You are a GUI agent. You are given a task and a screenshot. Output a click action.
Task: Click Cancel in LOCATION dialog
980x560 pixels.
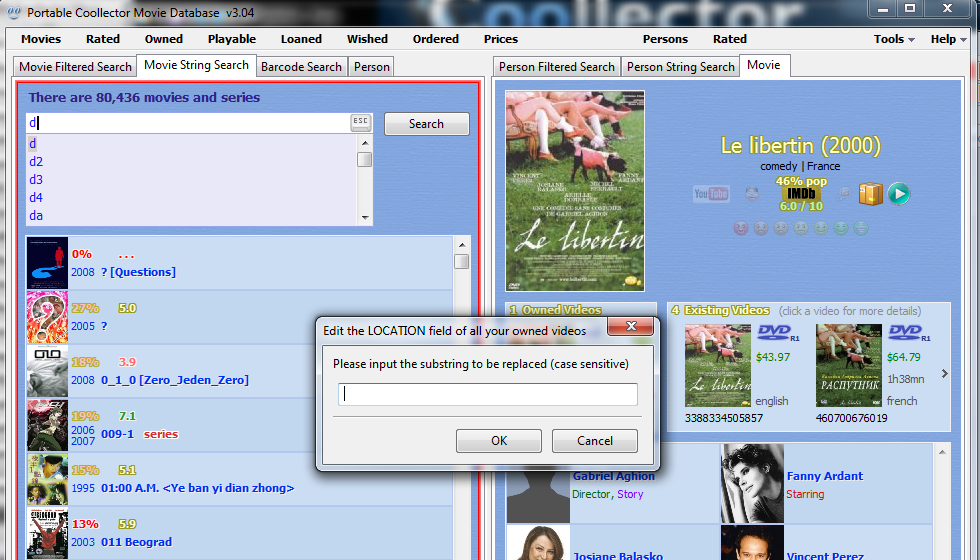pos(595,441)
